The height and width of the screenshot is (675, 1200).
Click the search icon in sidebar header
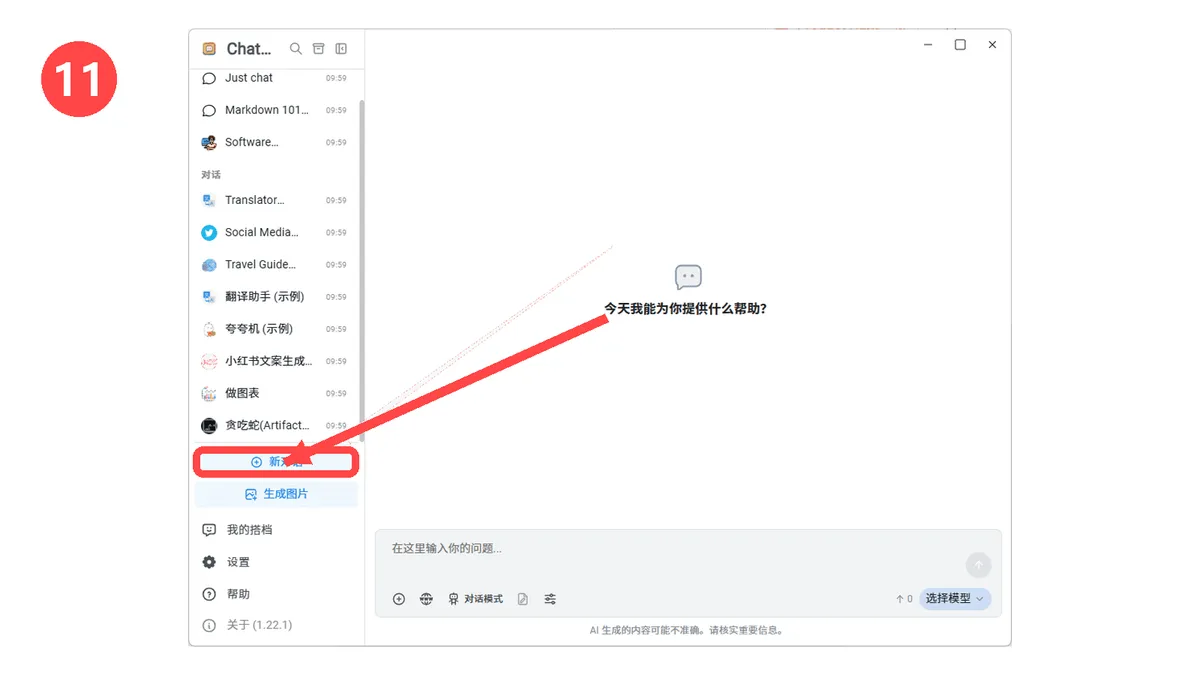[296, 48]
